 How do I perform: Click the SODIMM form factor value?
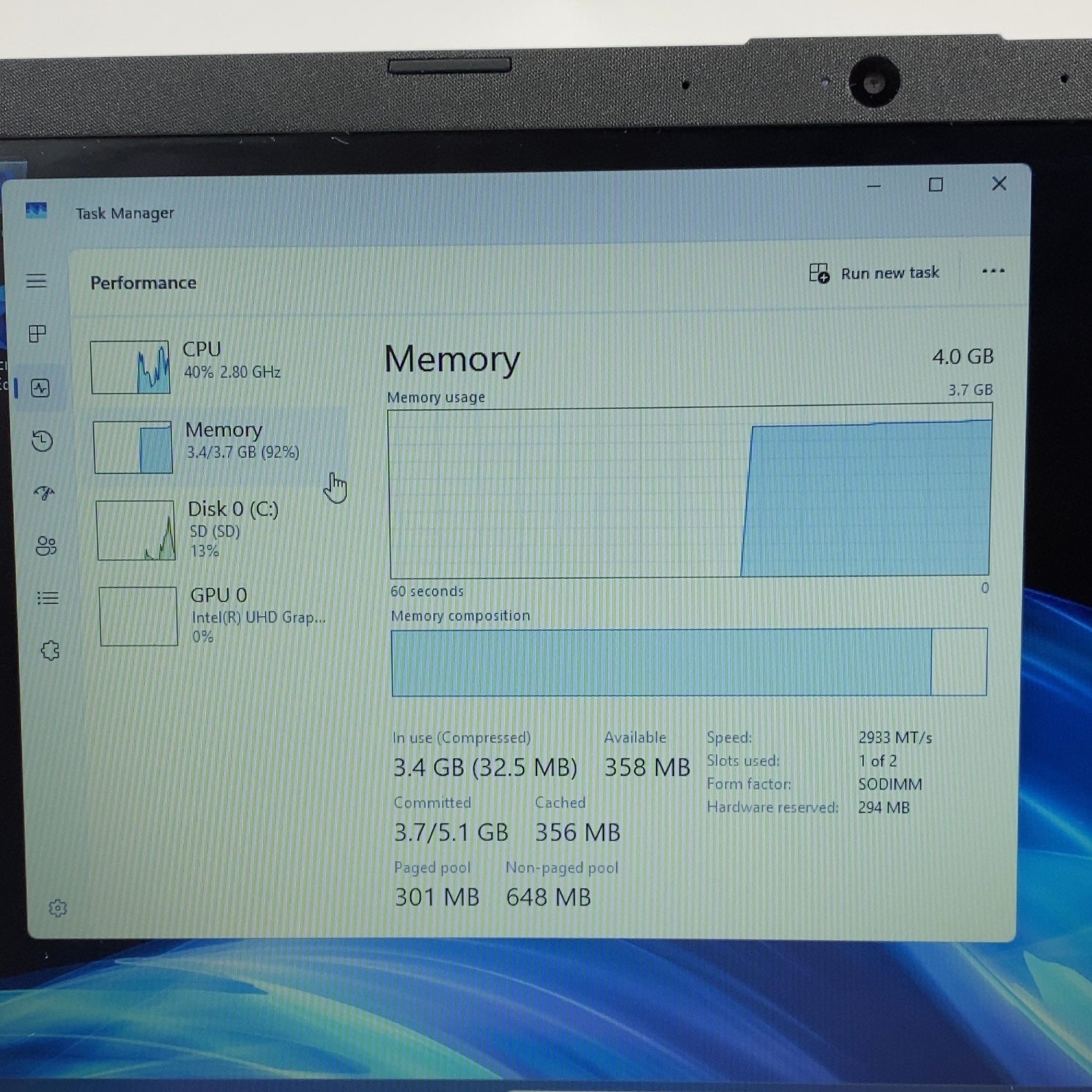coord(890,784)
